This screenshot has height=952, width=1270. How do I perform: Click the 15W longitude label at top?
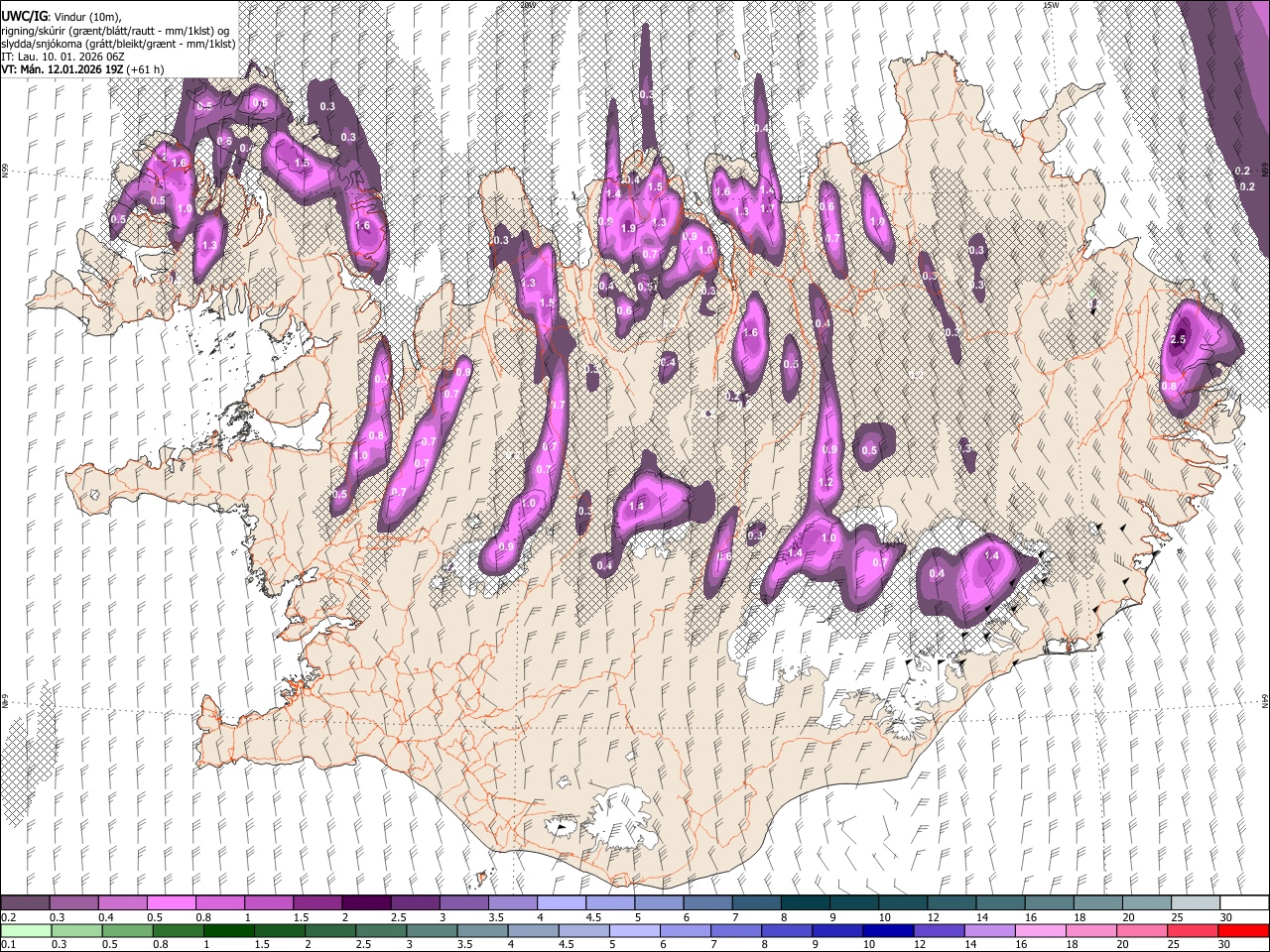1051,5
